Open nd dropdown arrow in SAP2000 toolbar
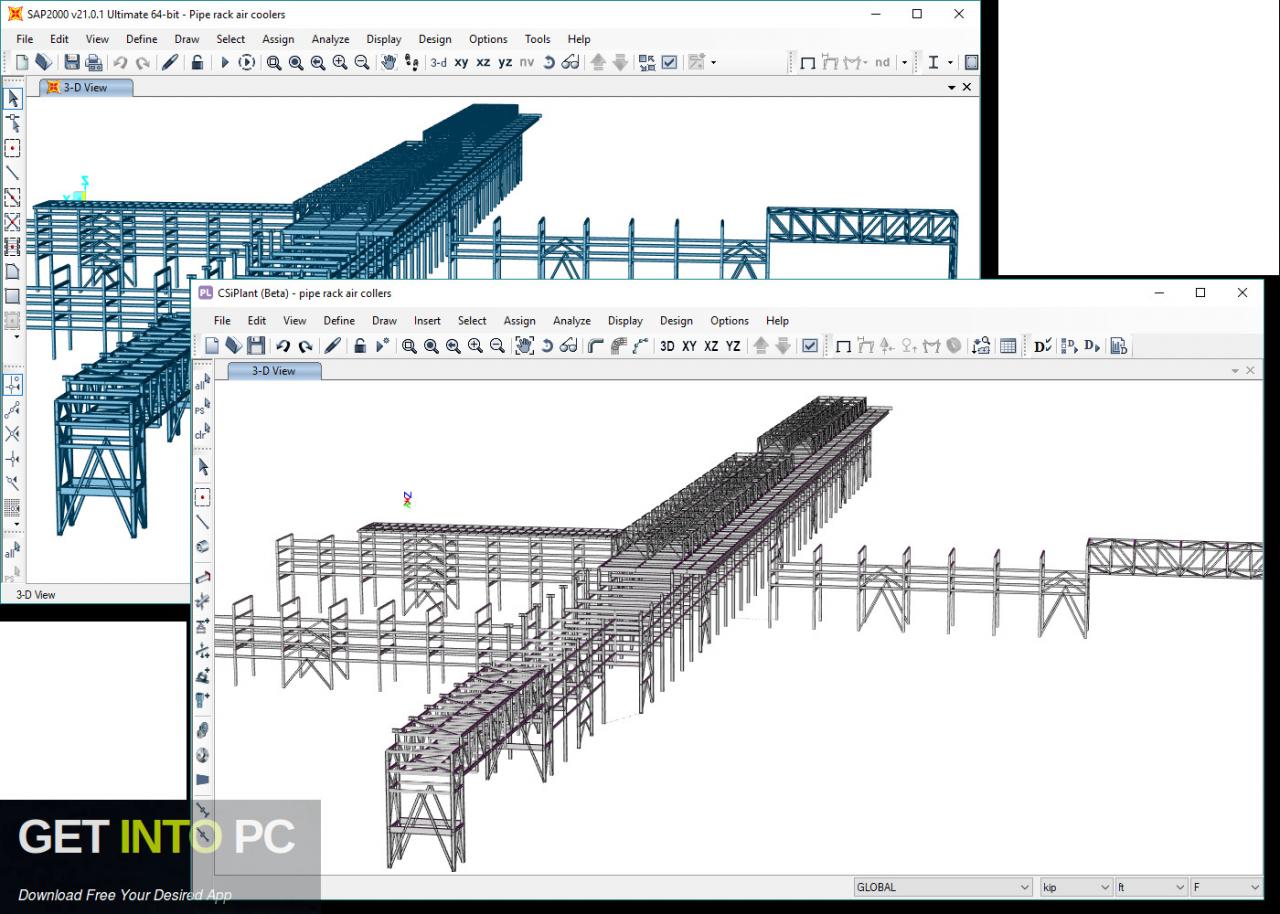The image size is (1280, 914). click(x=905, y=62)
